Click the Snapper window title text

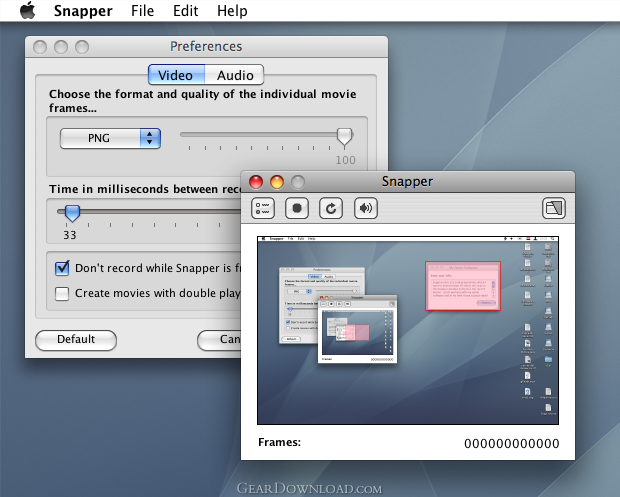[x=407, y=181]
